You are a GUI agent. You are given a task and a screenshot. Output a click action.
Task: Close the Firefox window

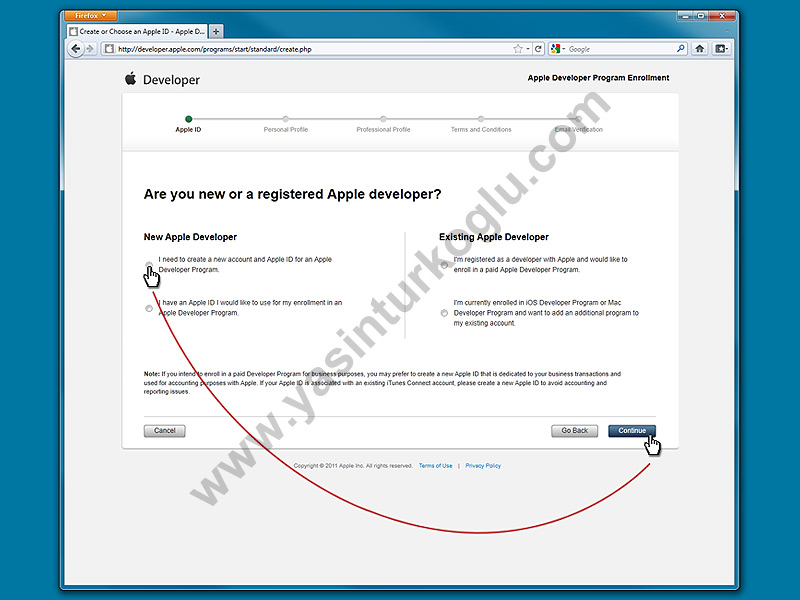point(722,16)
